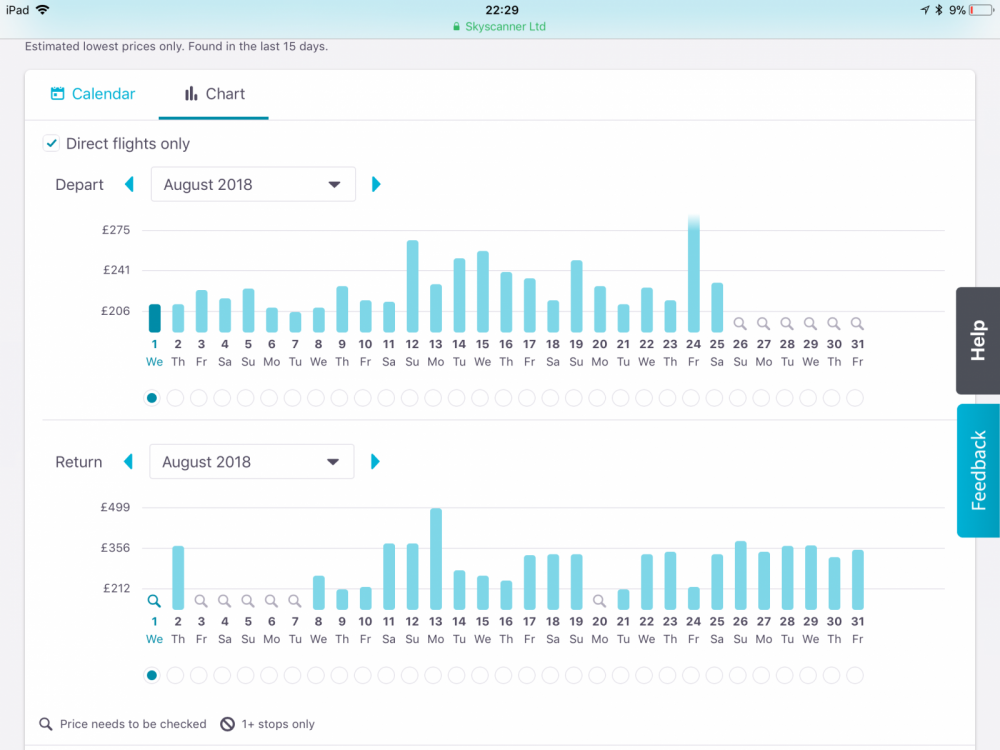Viewport: 1000px width, 750px height.
Task: Check price for return date 5 Su
Action: [x=248, y=601]
